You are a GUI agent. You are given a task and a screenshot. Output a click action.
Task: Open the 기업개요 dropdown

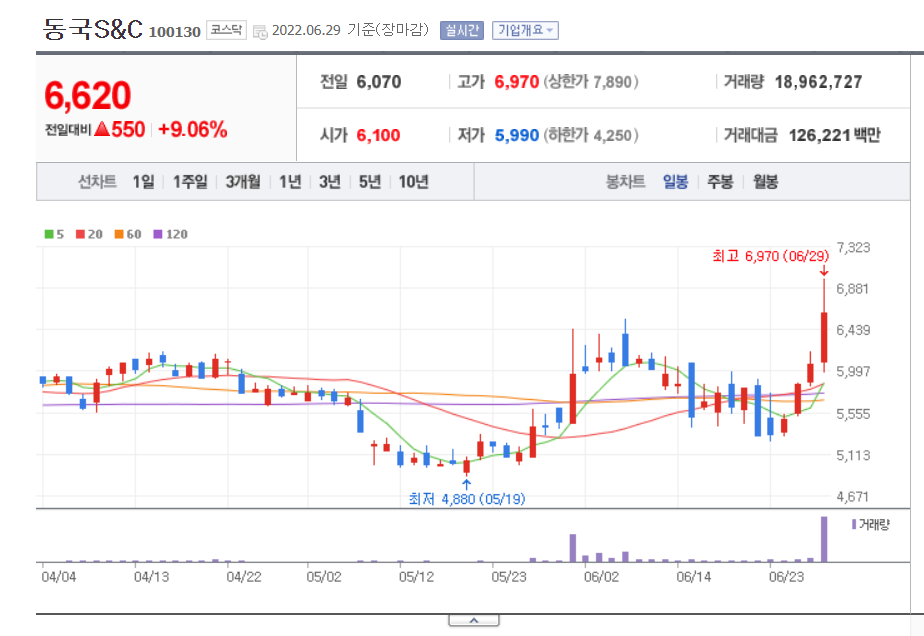pyautogui.click(x=525, y=31)
